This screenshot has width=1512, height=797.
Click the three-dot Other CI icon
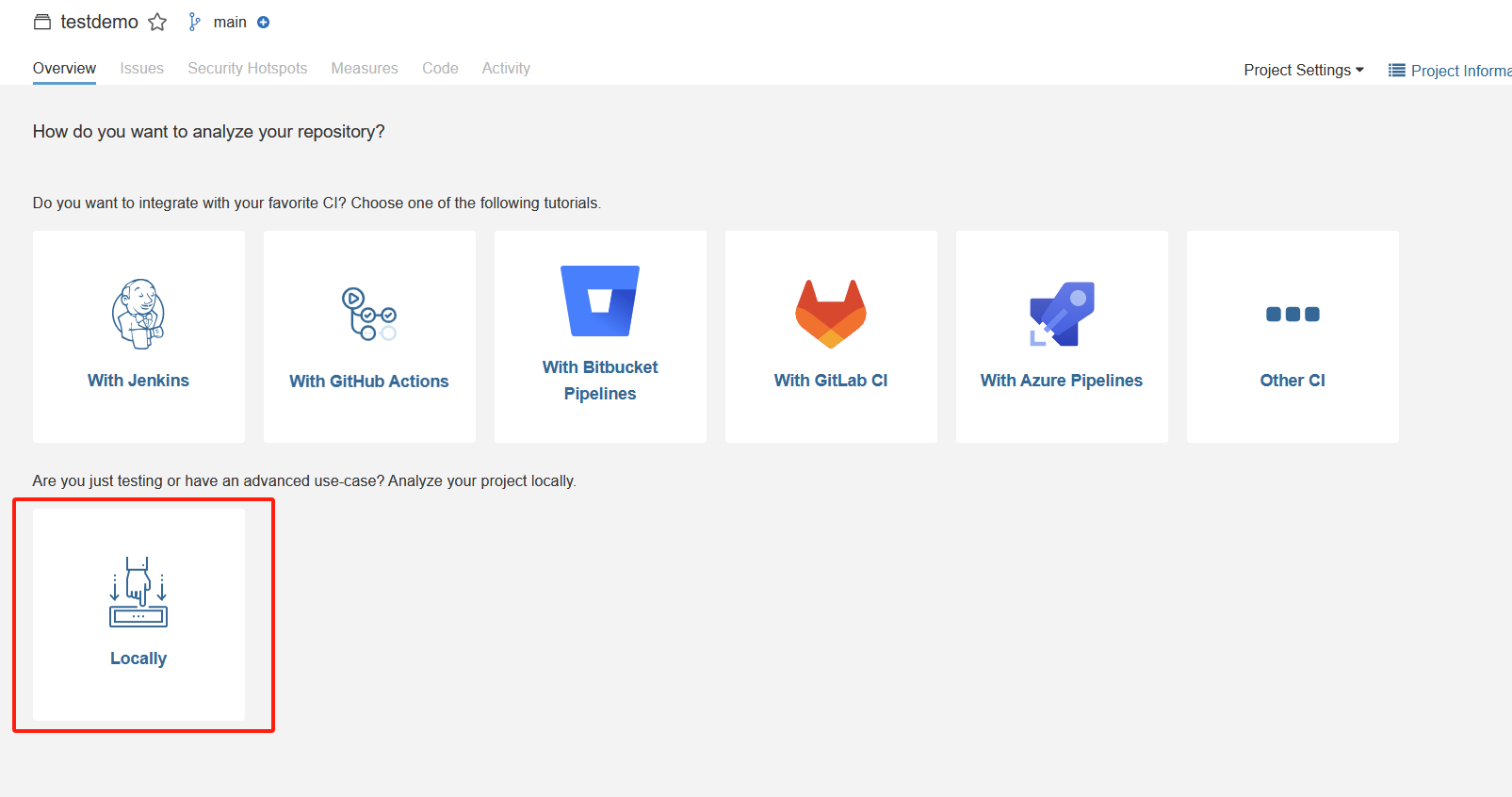1293,314
